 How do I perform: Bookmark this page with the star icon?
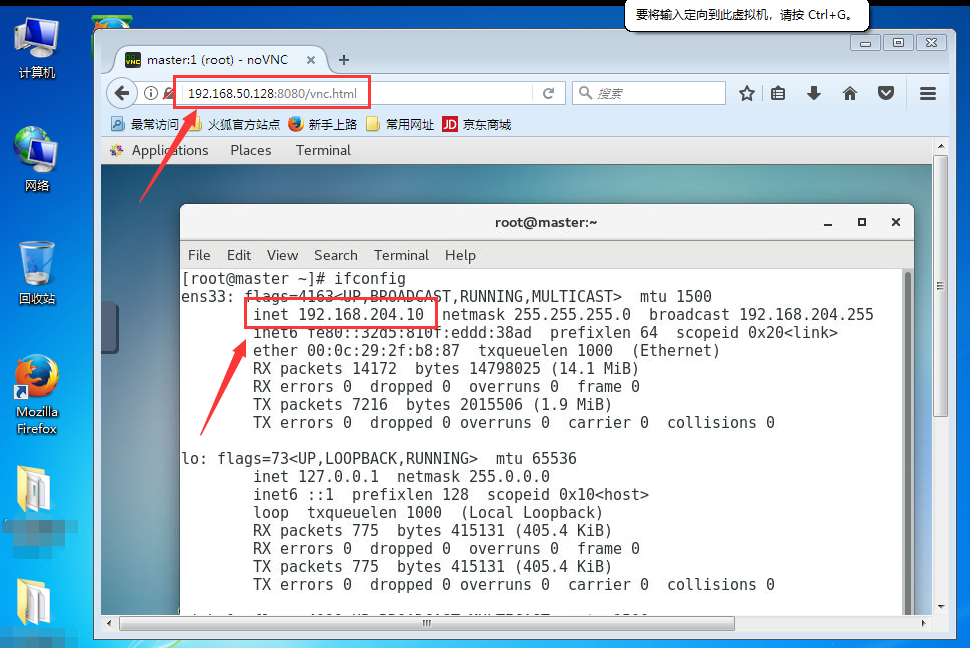(x=746, y=92)
